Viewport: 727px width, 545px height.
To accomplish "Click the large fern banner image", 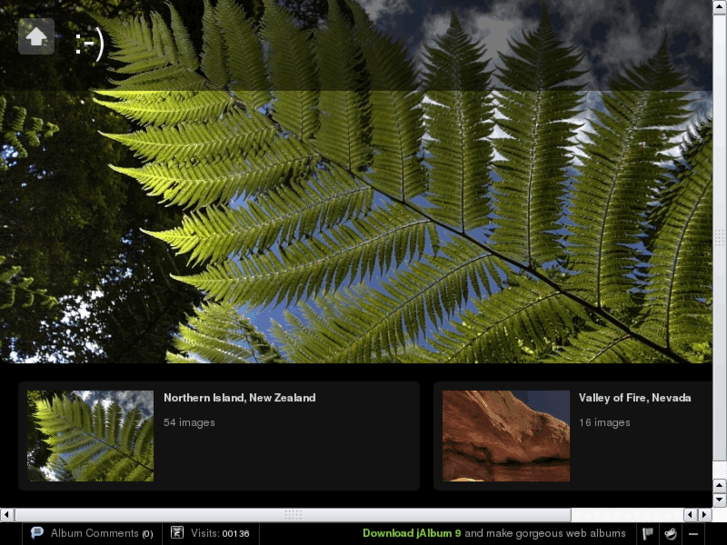I will (x=356, y=181).
